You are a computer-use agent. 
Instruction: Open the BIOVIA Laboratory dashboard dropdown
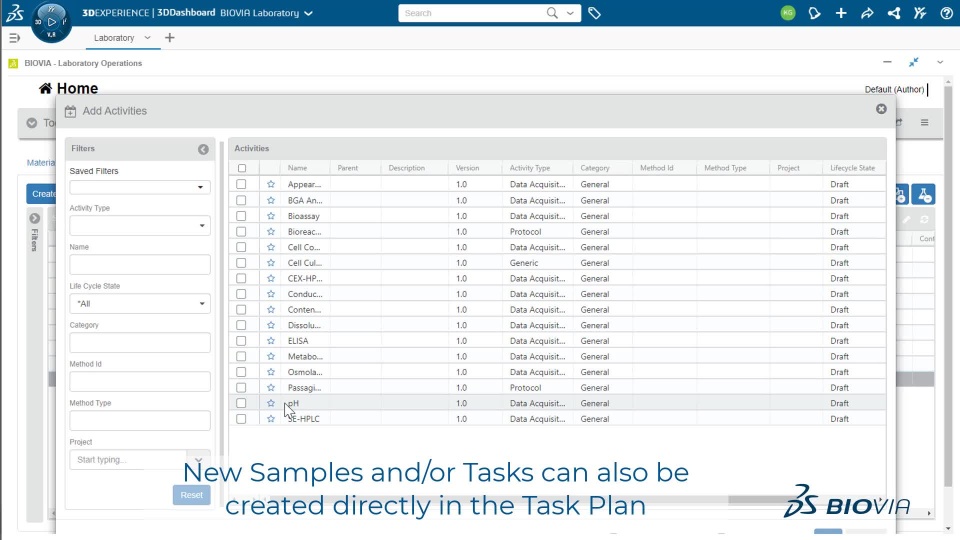tap(309, 13)
